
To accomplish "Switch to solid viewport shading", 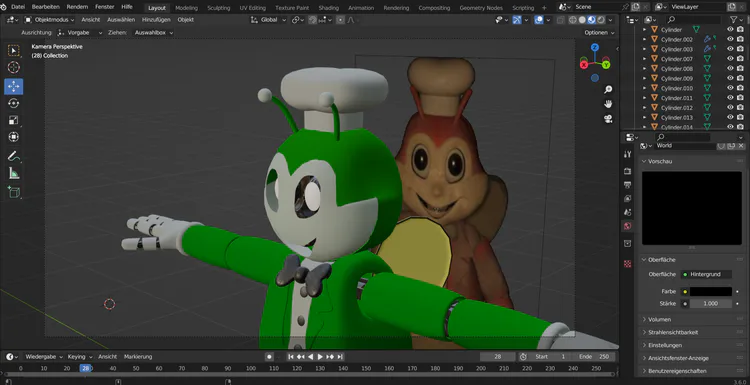I will click(x=582, y=20).
